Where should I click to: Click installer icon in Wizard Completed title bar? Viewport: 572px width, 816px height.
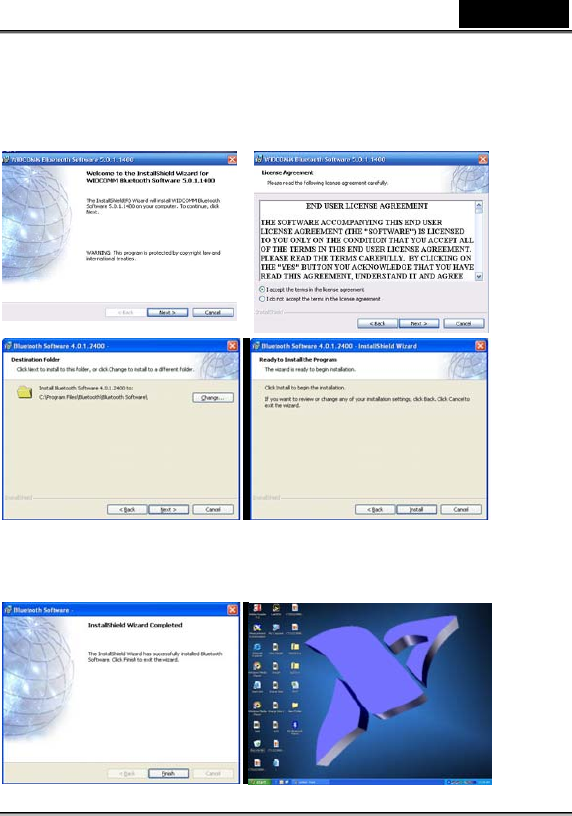pos(8,609)
